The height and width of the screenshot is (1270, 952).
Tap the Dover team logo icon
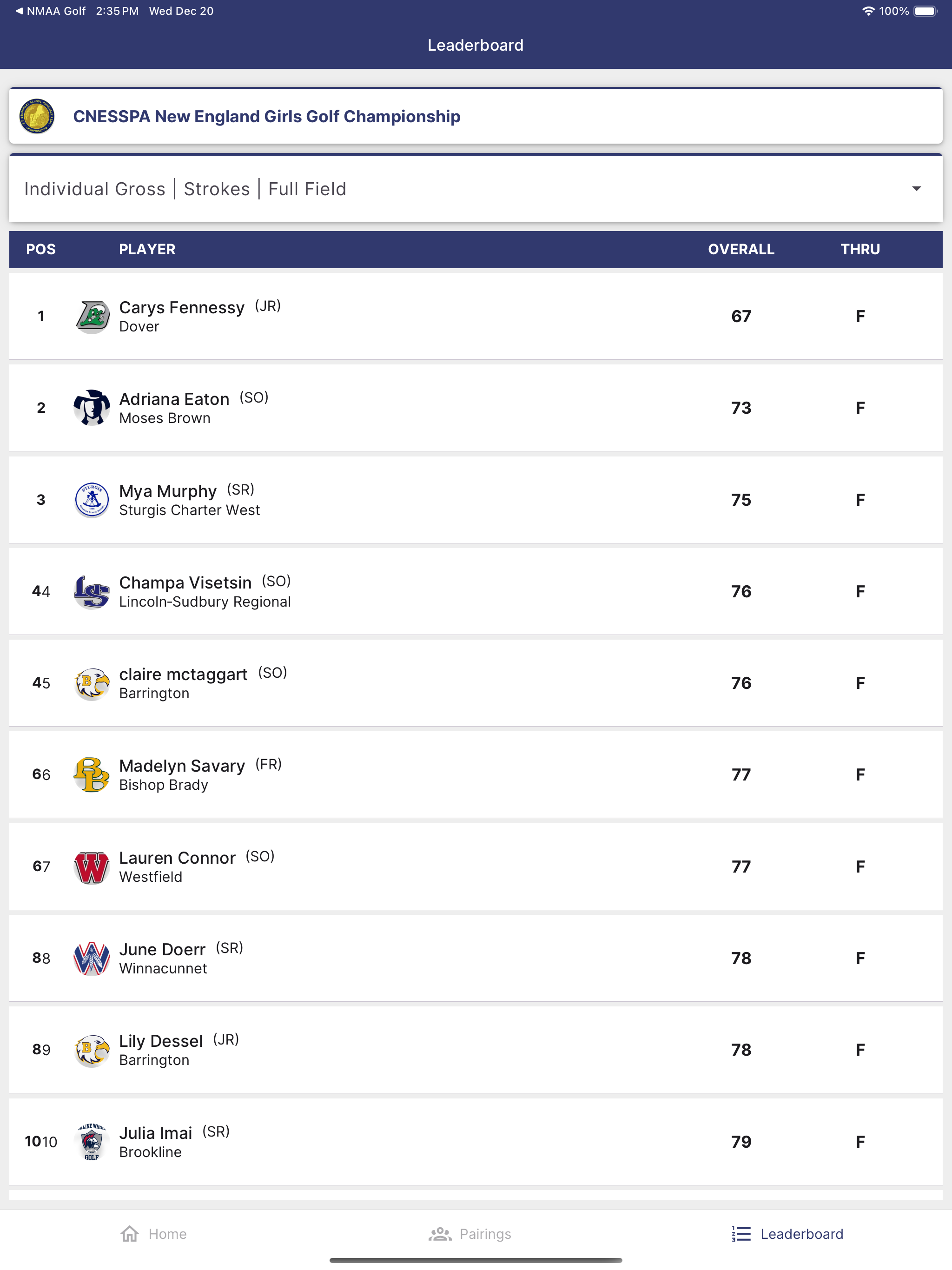point(92,317)
